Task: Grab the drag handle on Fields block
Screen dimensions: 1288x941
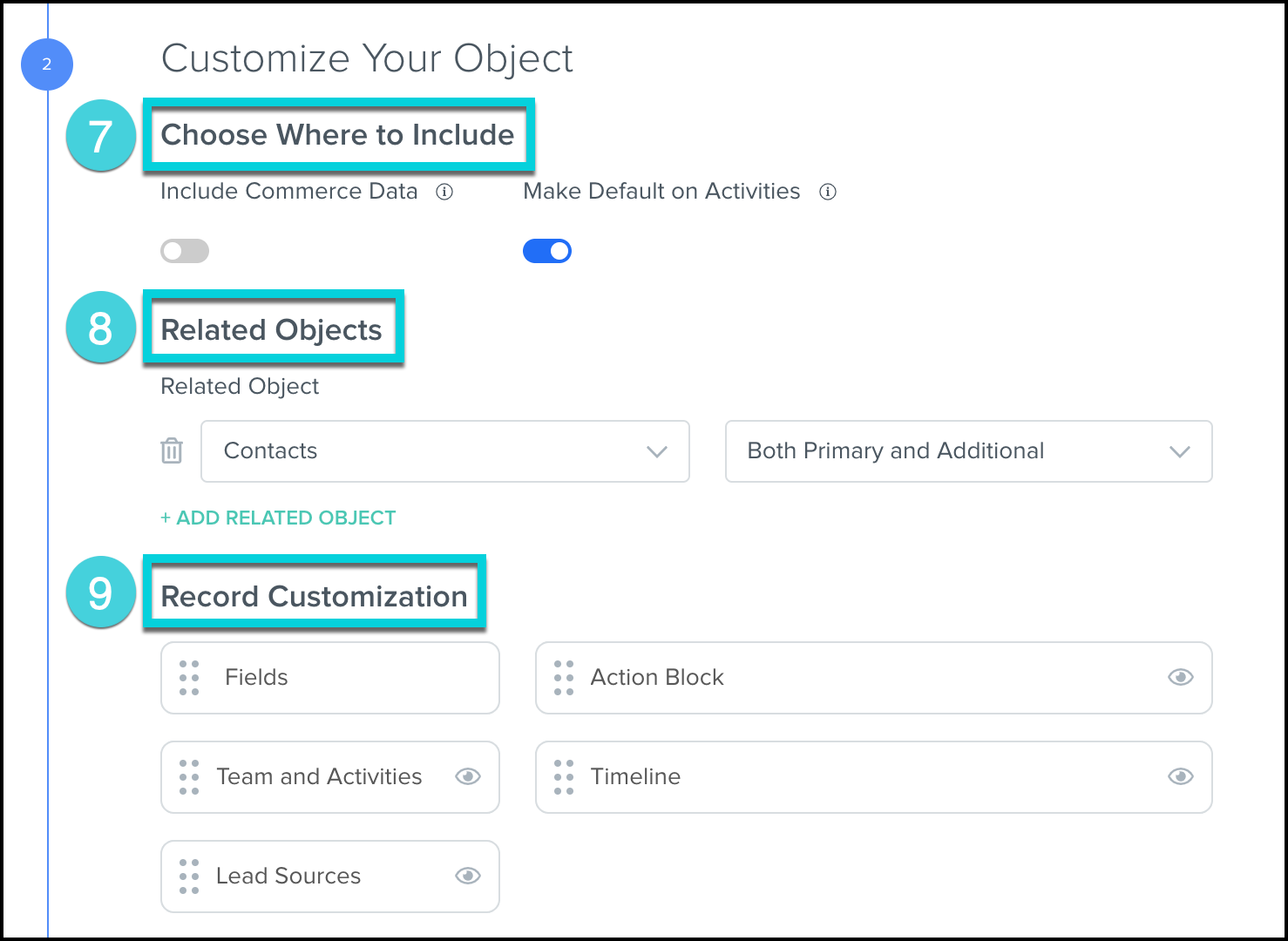Action: click(x=189, y=678)
